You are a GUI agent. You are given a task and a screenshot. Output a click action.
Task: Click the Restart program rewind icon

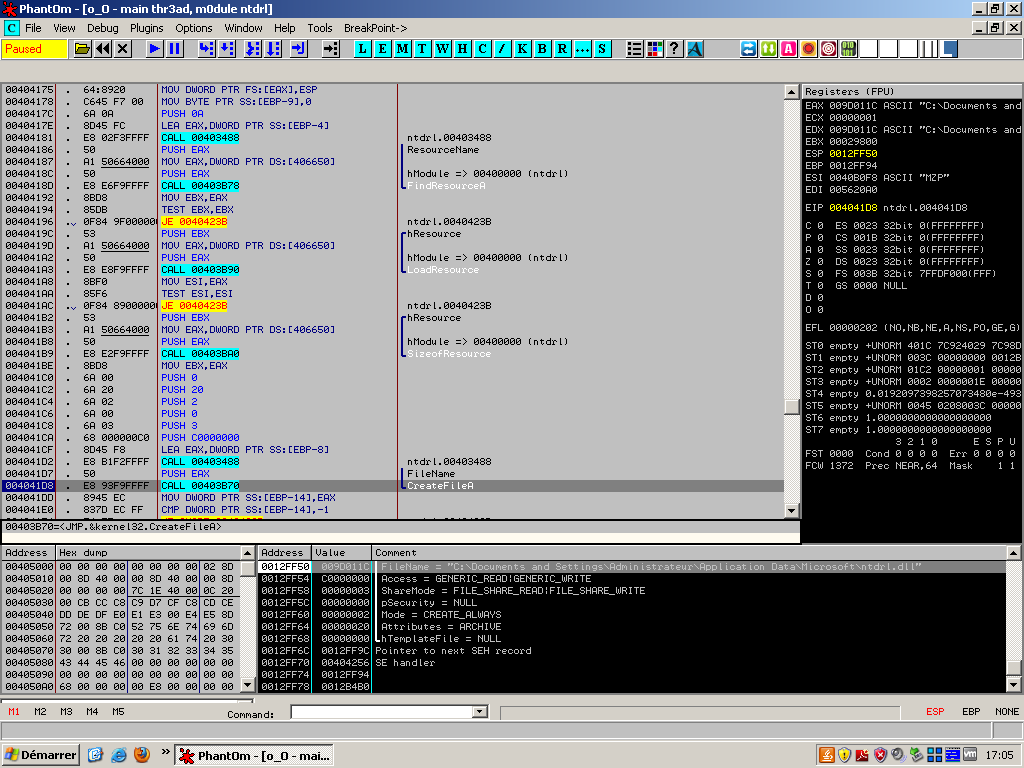[x=103, y=49]
